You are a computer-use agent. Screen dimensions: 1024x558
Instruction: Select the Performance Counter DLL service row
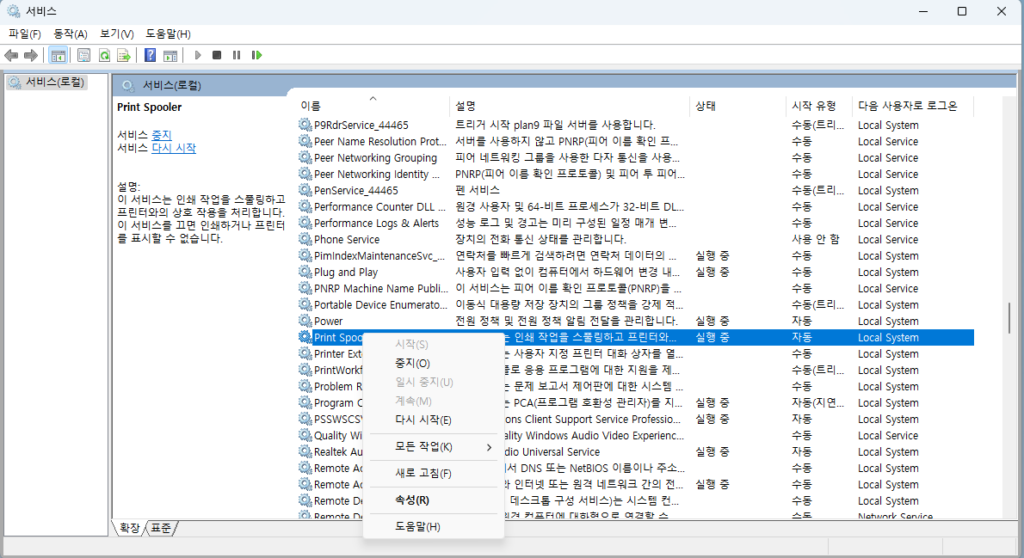point(635,206)
